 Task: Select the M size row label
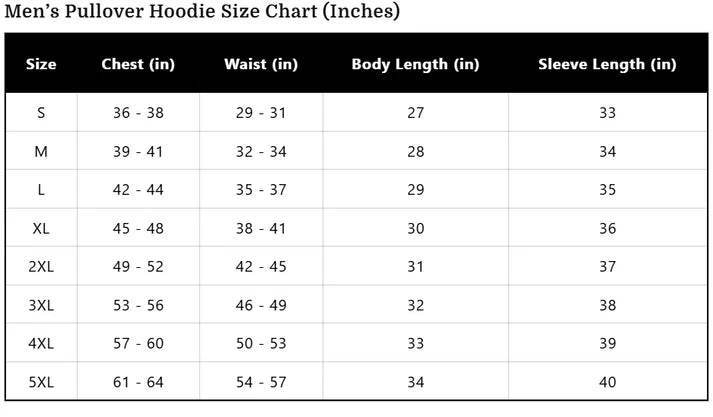[x=41, y=152]
